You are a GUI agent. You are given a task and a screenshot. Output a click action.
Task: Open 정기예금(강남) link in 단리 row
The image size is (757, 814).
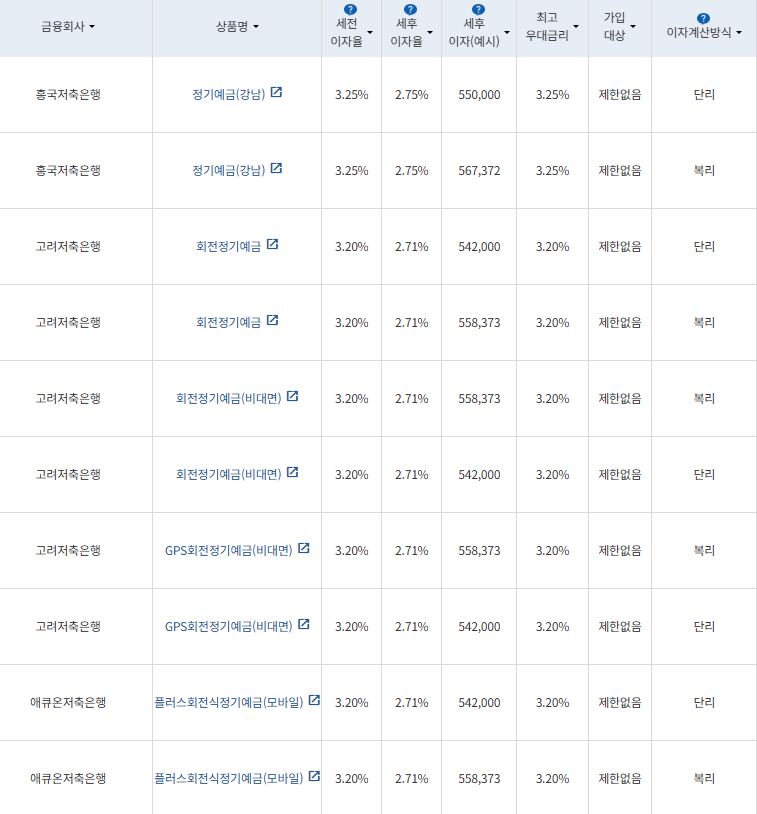[228, 94]
